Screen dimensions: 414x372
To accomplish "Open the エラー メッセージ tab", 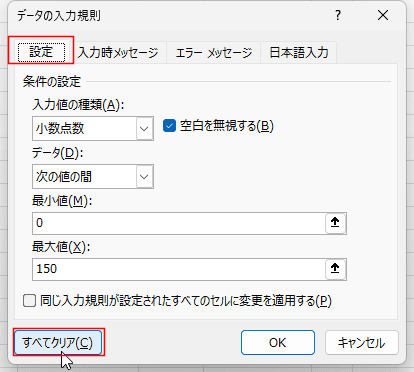I will (214, 52).
